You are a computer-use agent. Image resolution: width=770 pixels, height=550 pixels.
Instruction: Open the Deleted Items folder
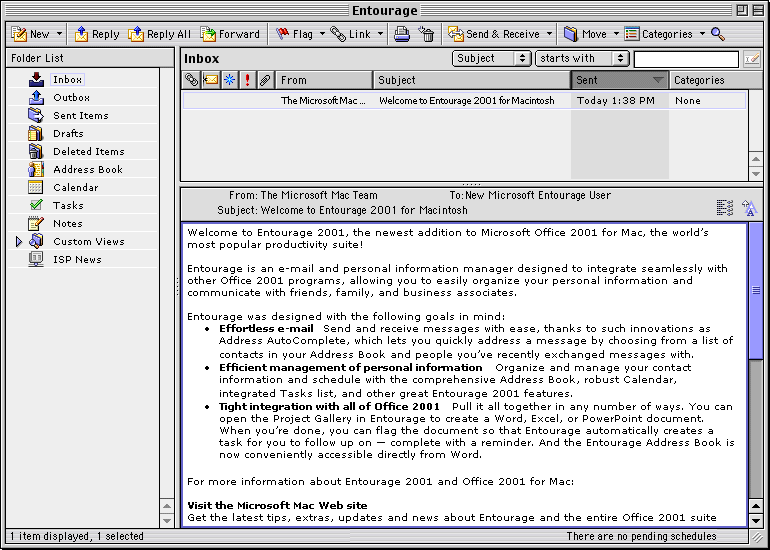pyautogui.click(x=88, y=151)
